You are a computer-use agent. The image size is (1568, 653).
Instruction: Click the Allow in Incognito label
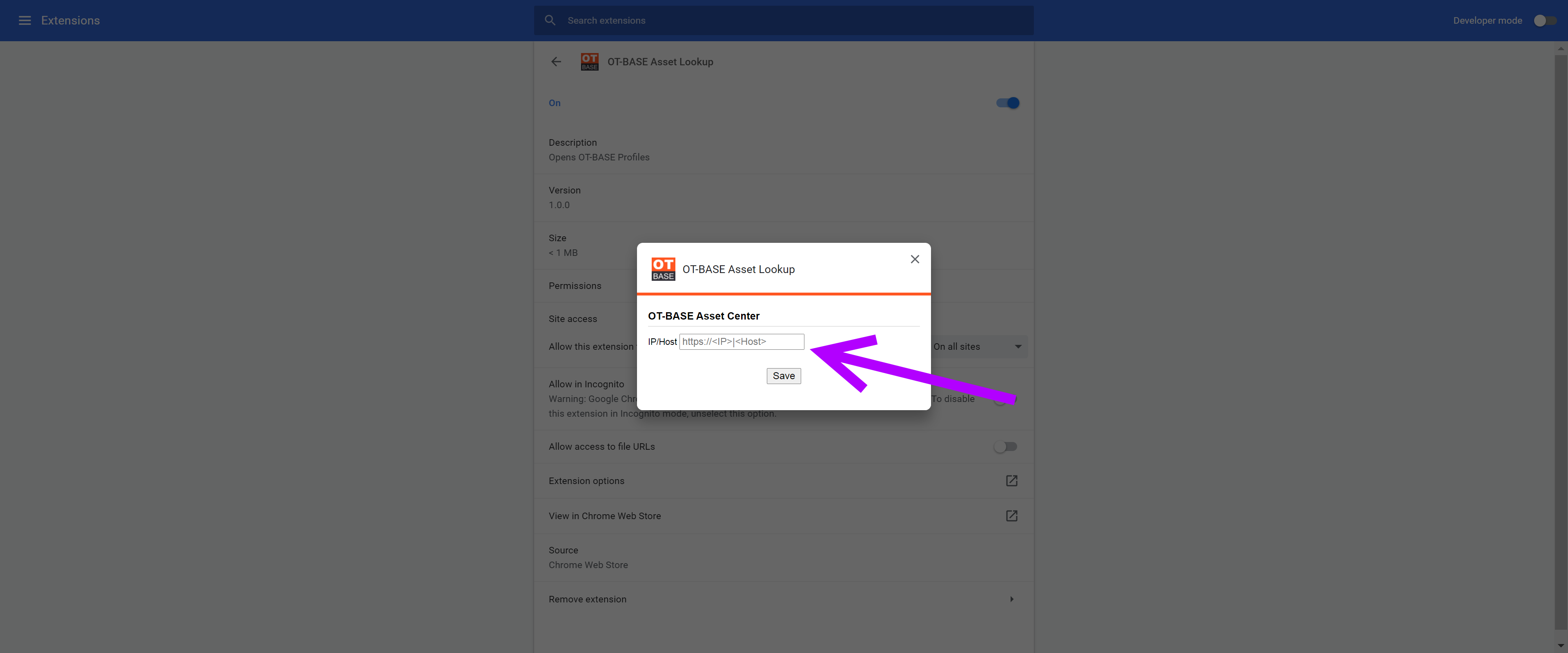point(586,384)
